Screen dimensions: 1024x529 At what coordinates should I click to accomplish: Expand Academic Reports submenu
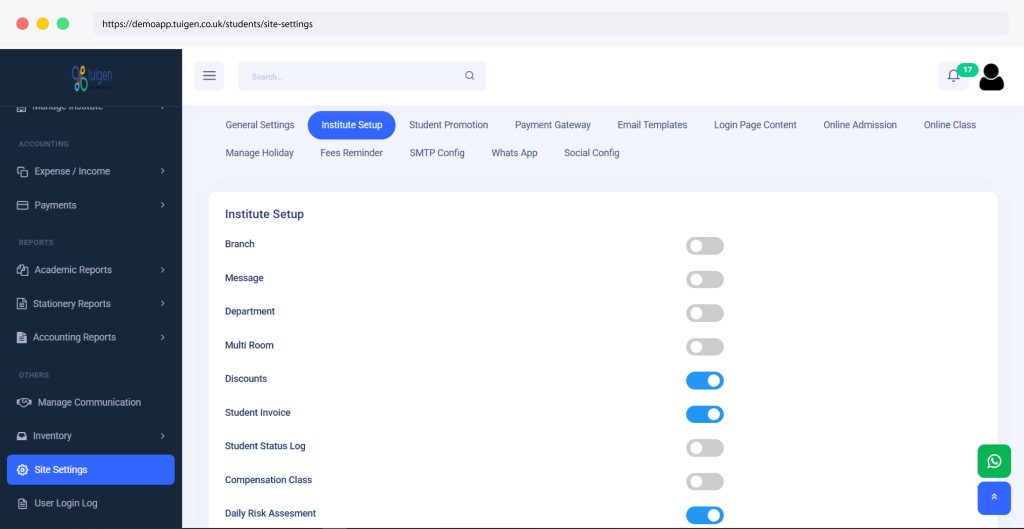point(91,270)
